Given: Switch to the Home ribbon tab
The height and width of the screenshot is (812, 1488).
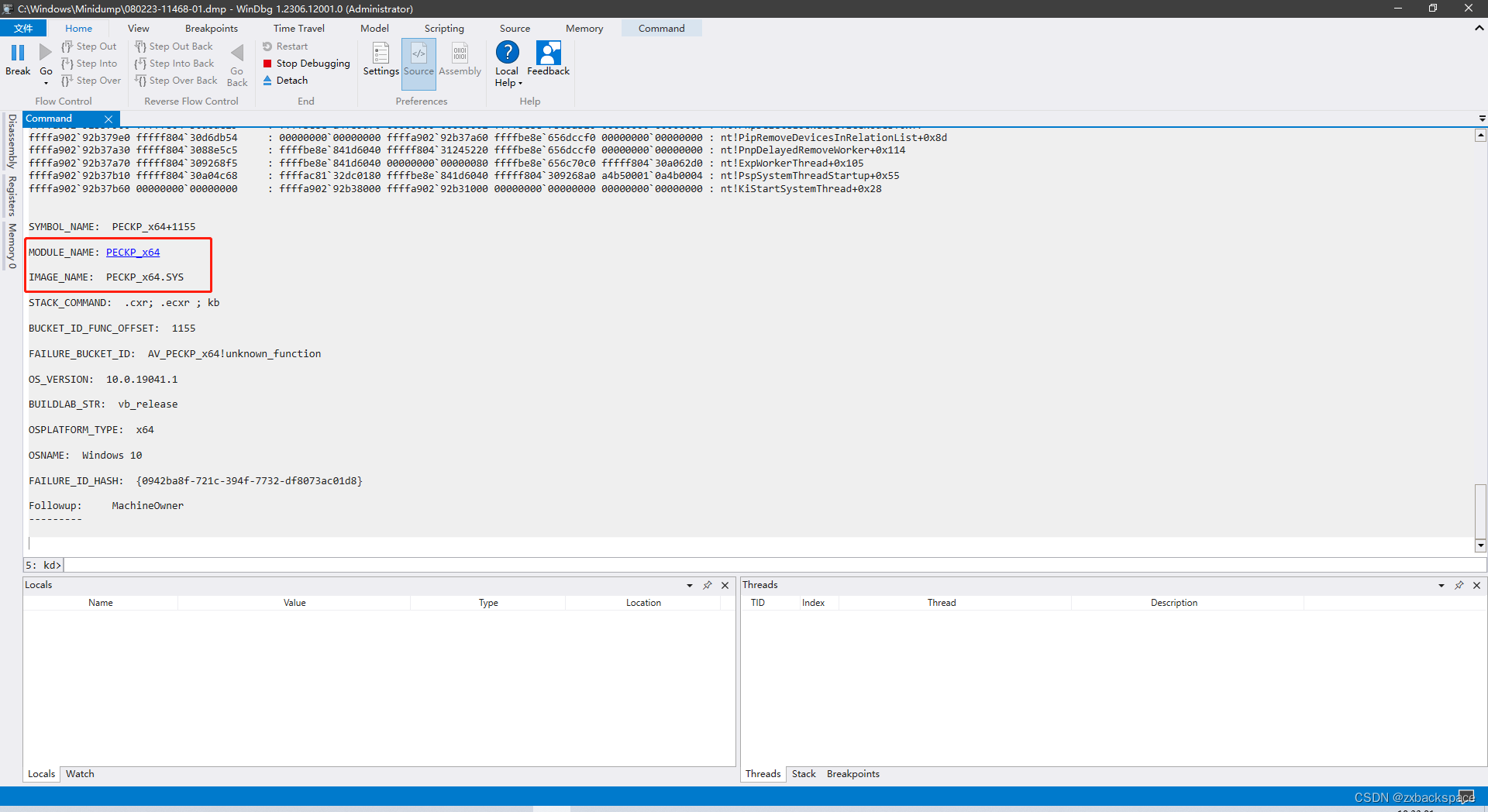Looking at the screenshot, I should coord(78,28).
